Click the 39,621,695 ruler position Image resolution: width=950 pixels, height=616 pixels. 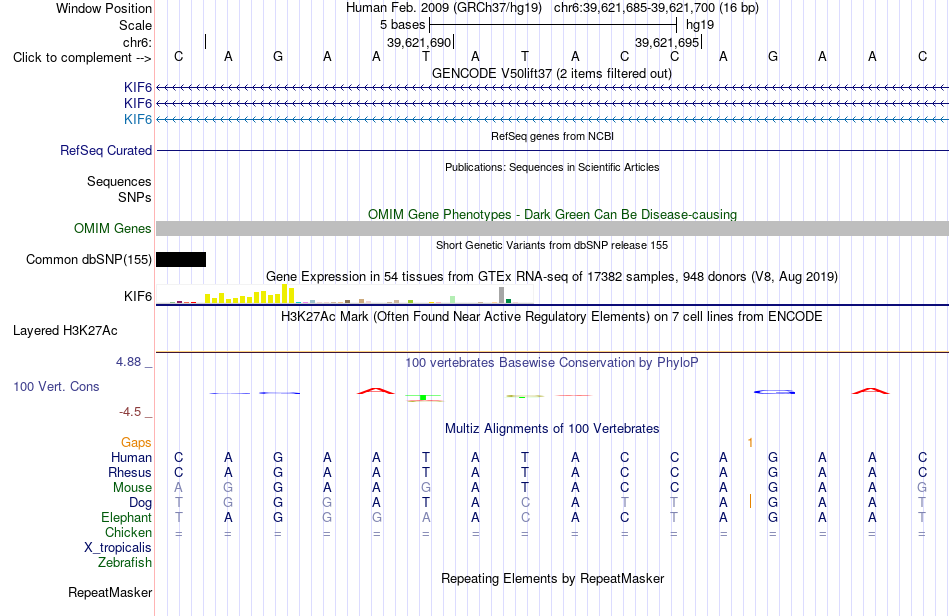(667, 42)
